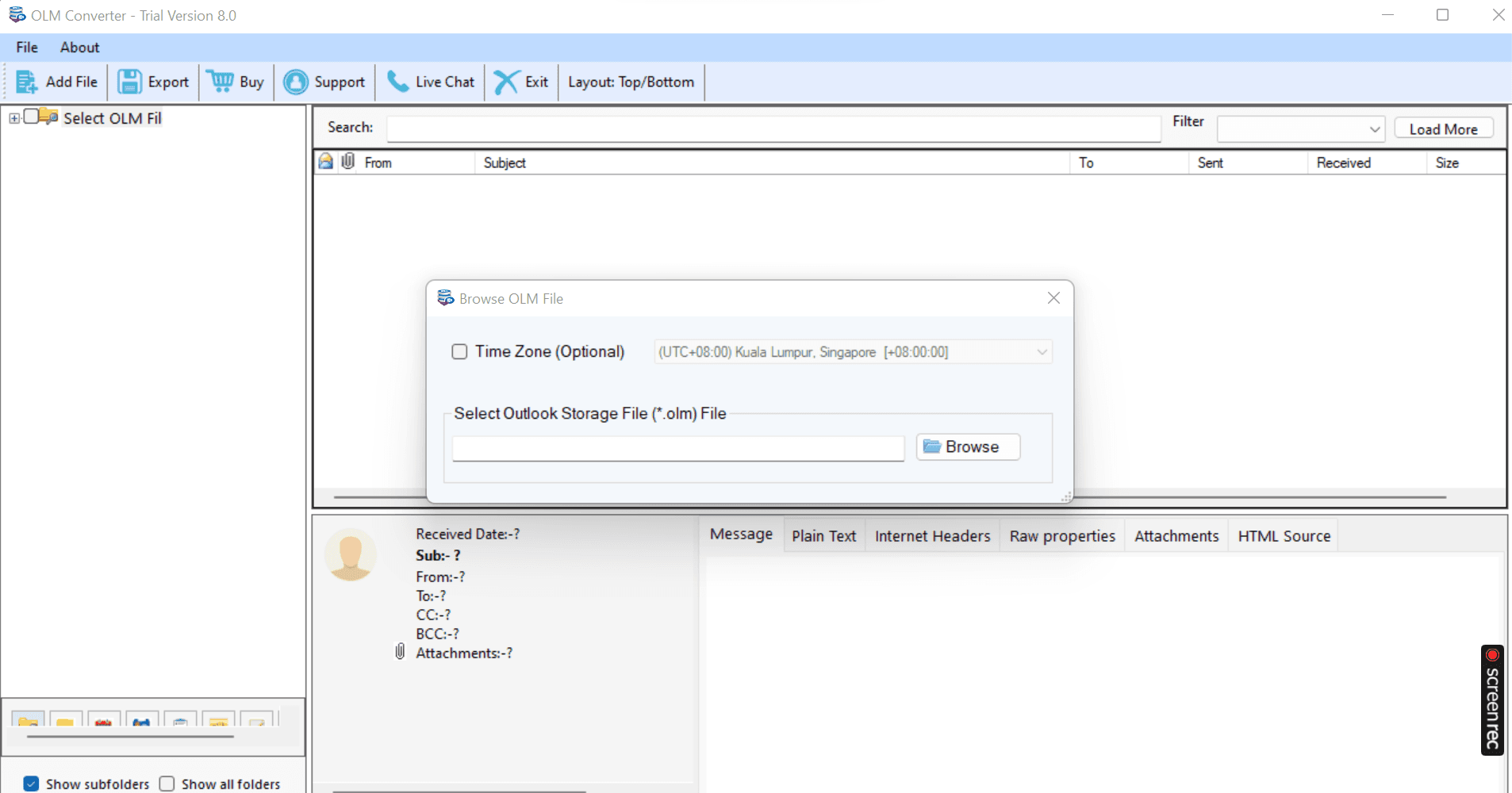Click the OLM Converter app icon in title bar
This screenshot has width=1512, height=793.
coord(17,15)
